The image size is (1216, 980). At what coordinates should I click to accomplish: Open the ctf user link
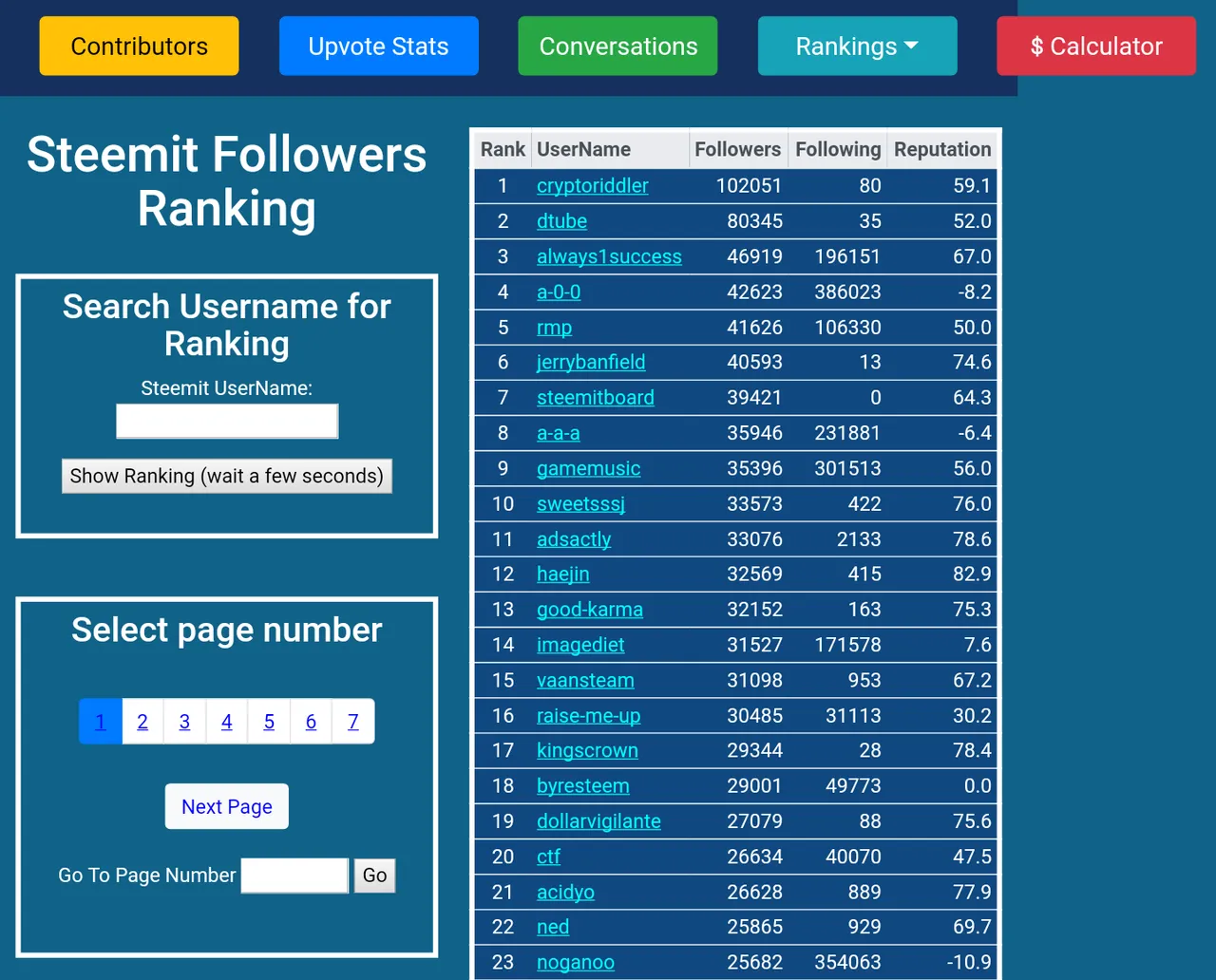click(548, 857)
